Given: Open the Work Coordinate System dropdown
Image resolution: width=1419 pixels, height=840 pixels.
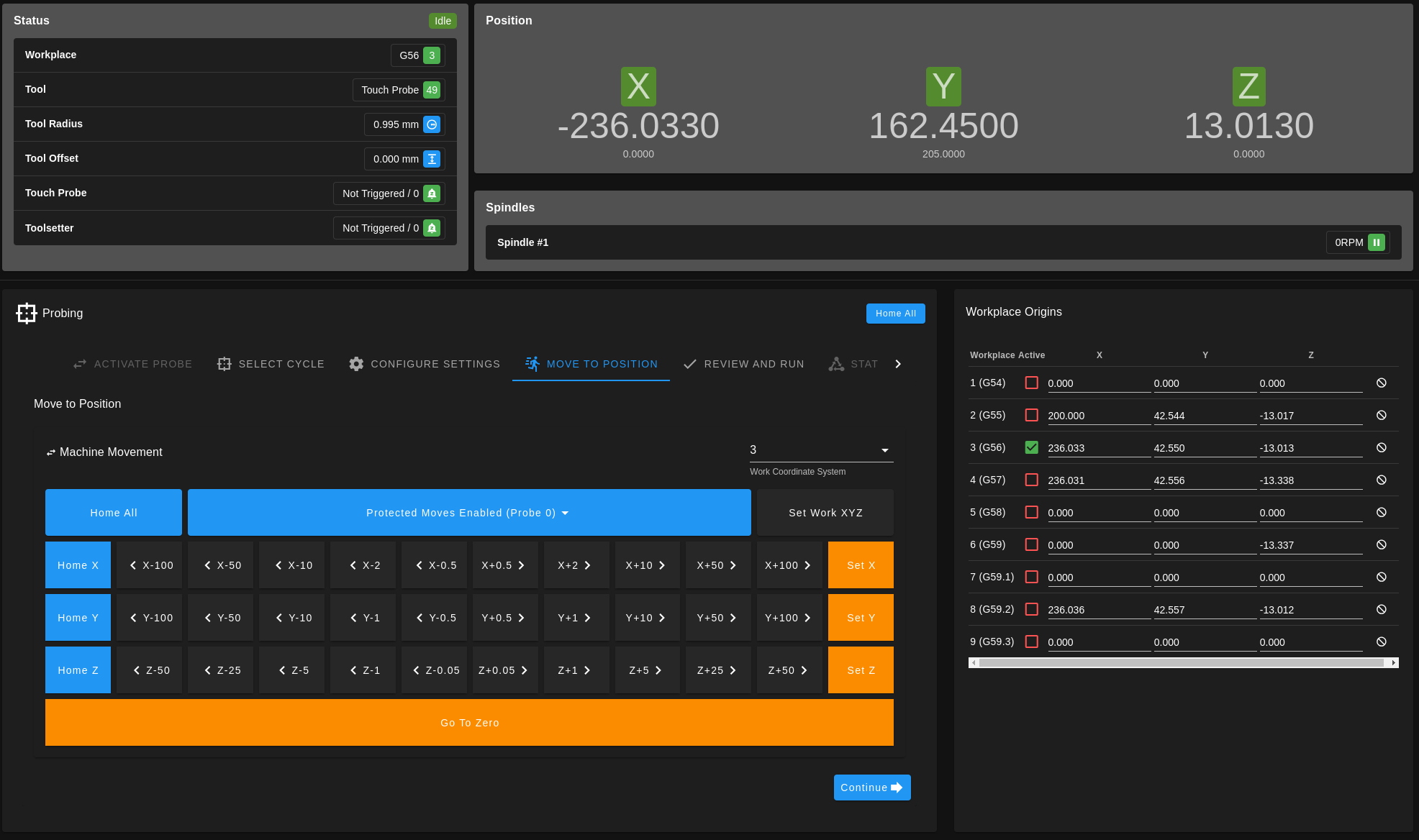Looking at the screenshot, I should pos(821,450).
